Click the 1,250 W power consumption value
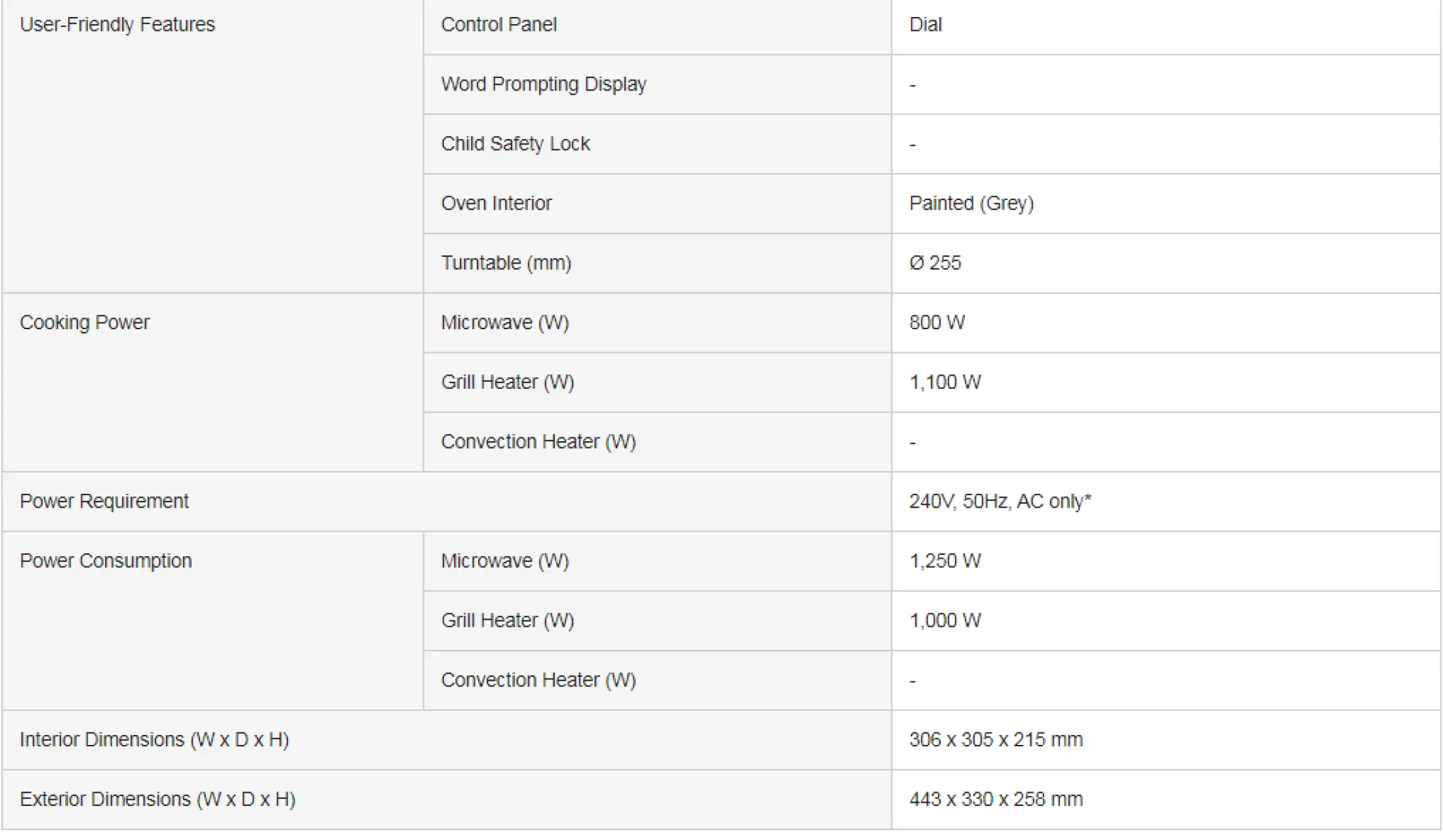Image resolution: width=1443 pixels, height=840 pixels. (945, 561)
